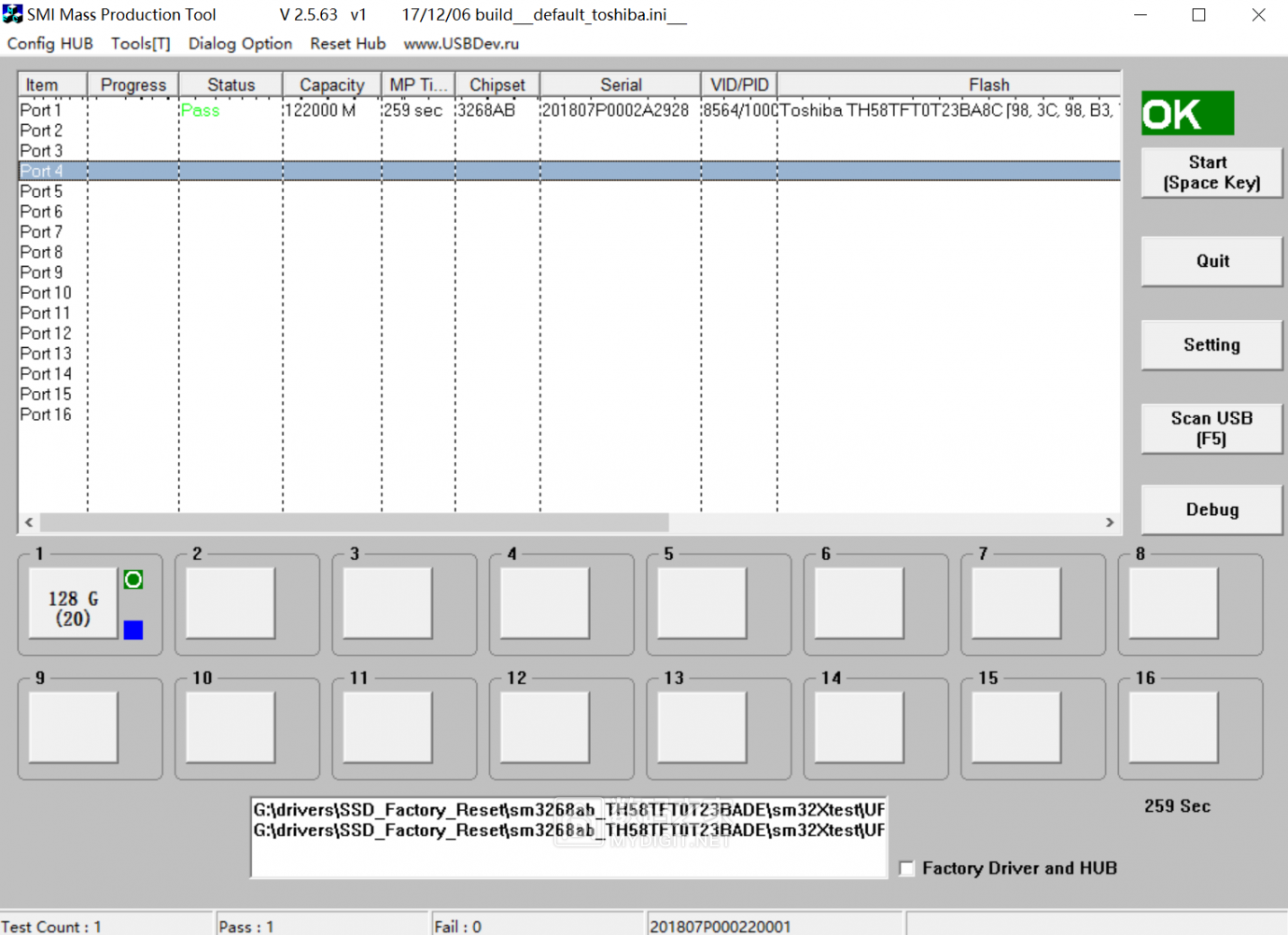The height and width of the screenshot is (935, 1288).
Task: Click the Status column header
Action: (231, 84)
